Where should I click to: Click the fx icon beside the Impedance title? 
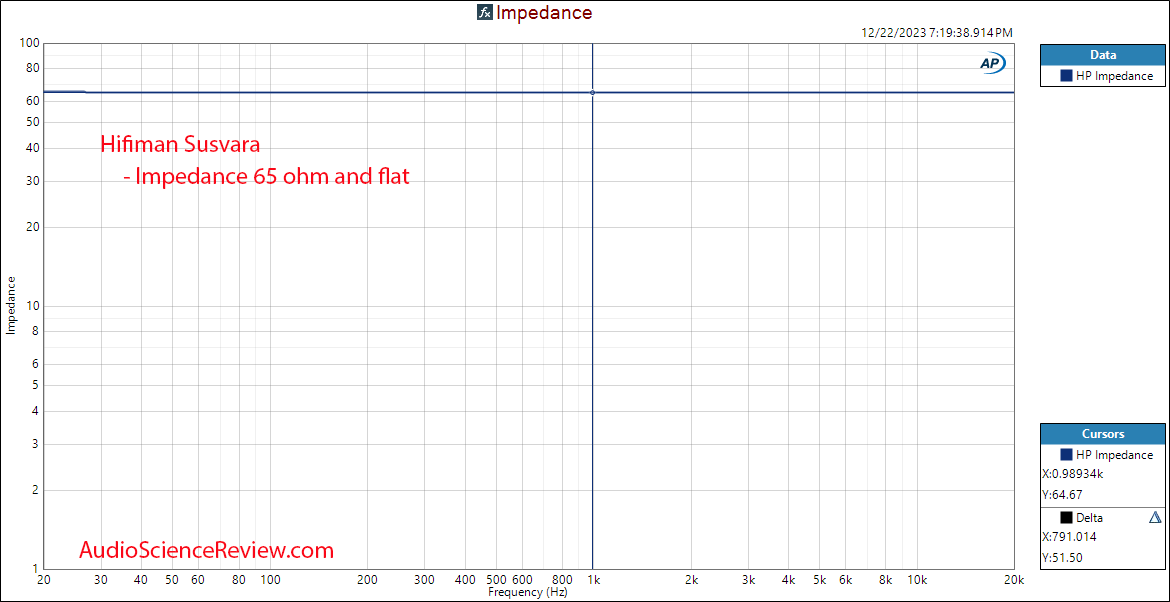tap(485, 13)
